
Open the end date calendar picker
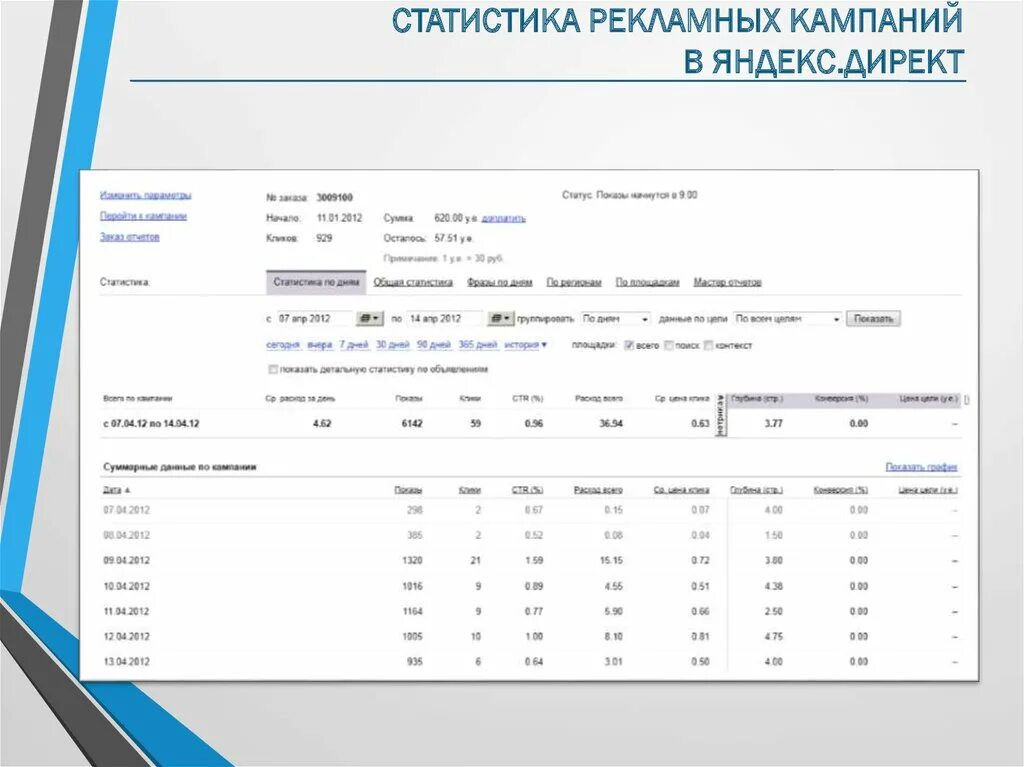point(501,319)
